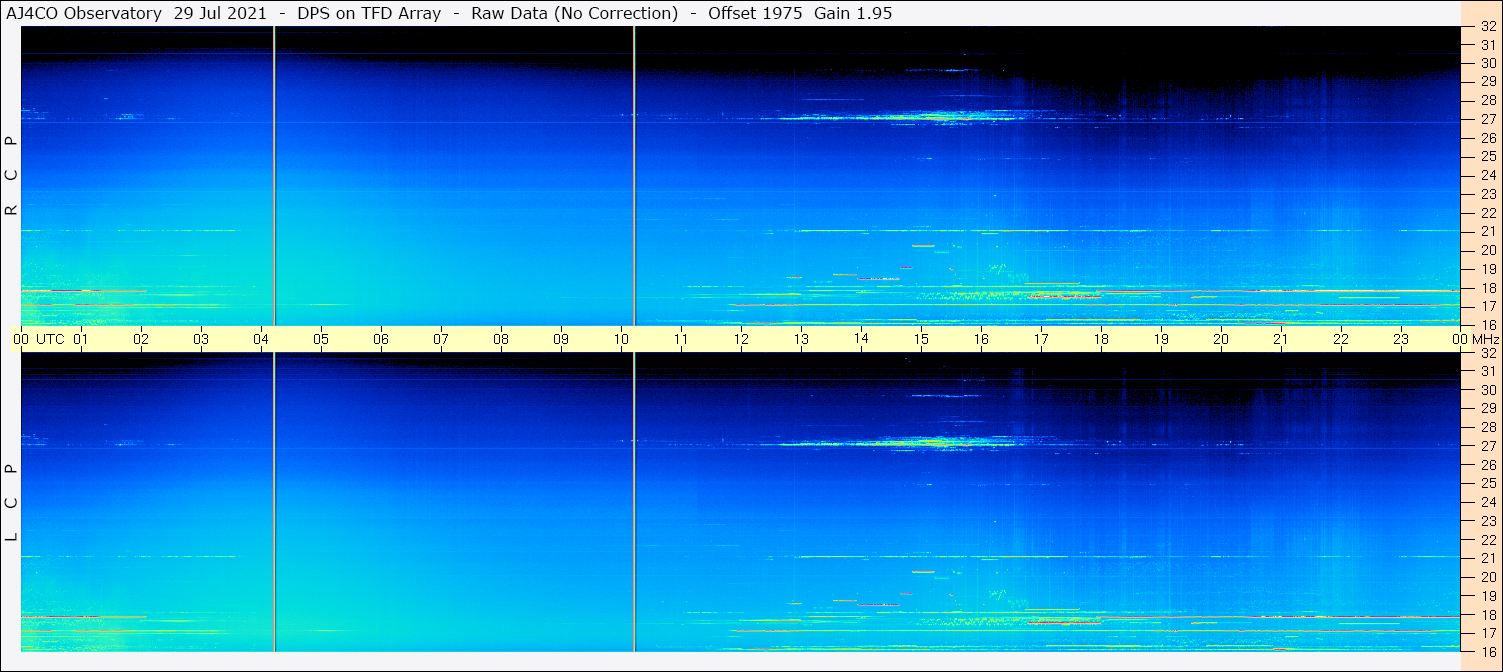Viewport: 1503px width, 672px height.
Task: Click LCP yellow vertical marker after 04 UTC
Action: (274, 502)
